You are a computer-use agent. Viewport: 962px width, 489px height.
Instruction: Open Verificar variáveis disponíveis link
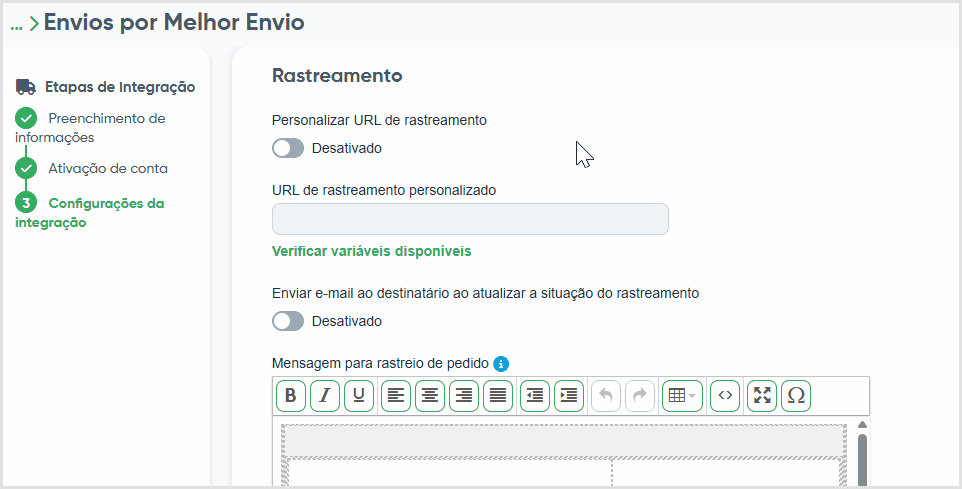[372, 251]
